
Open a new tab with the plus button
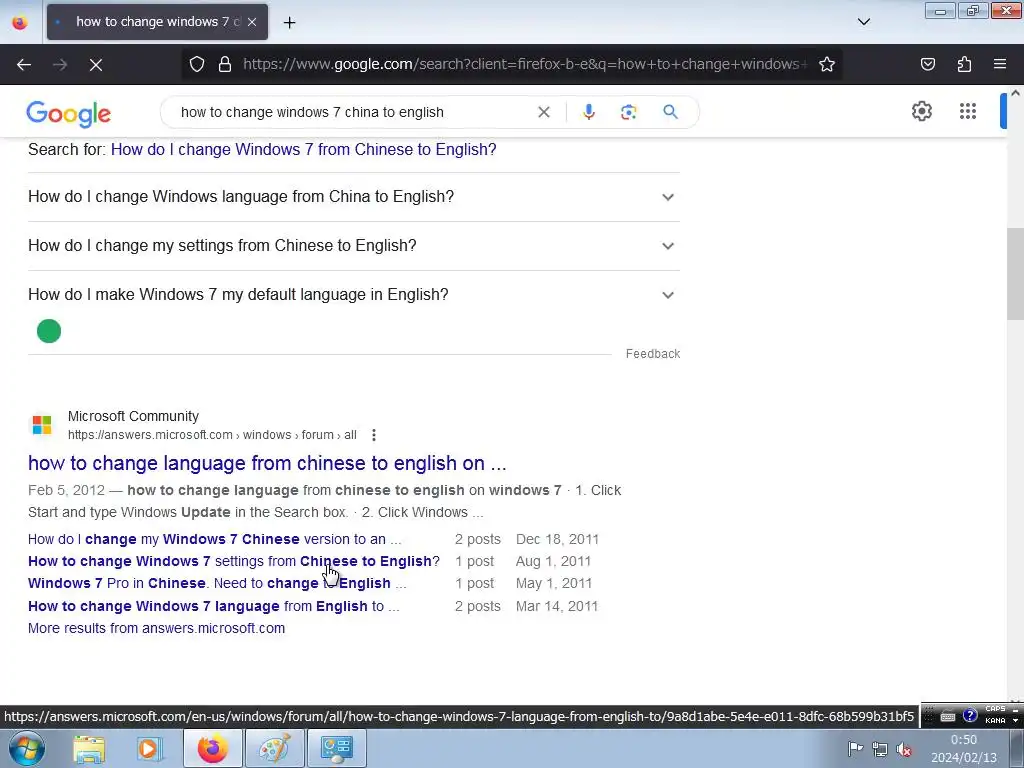[x=289, y=23]
